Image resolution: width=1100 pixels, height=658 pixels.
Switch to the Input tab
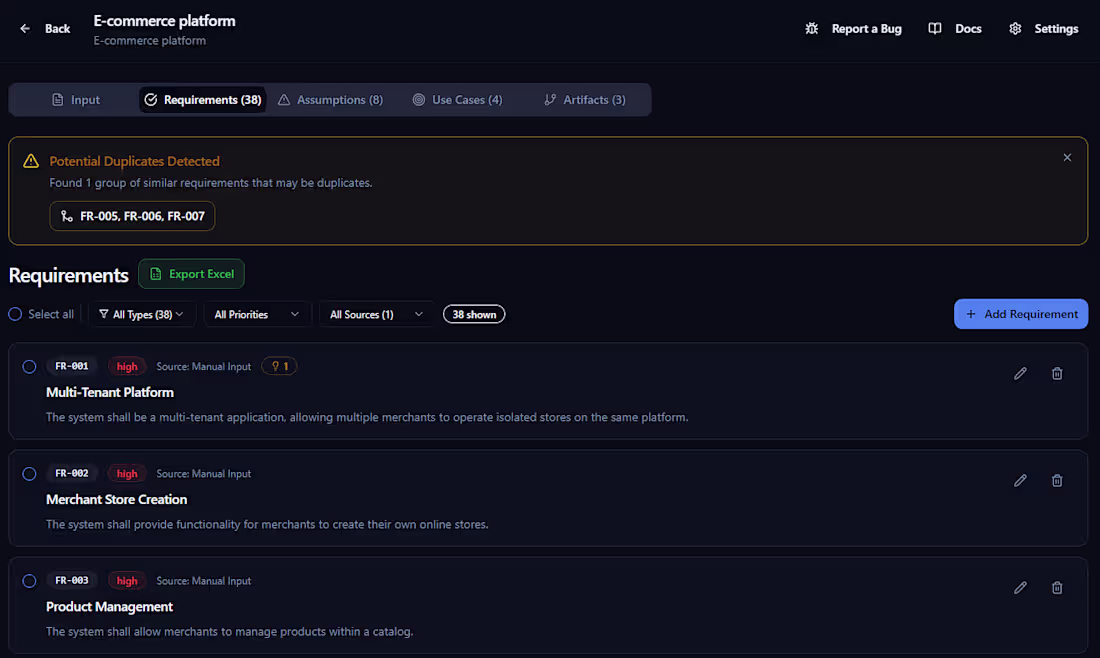[x=76, y=100]
